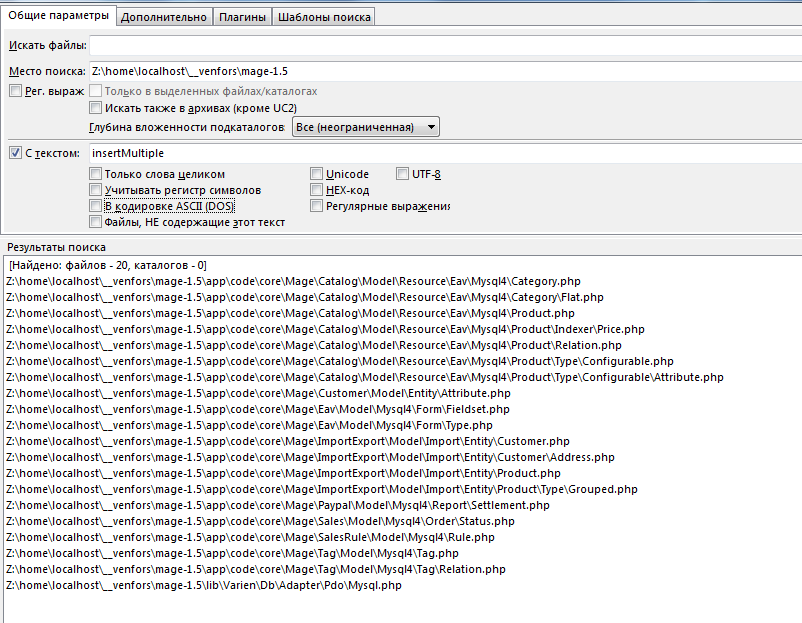Screen dimensions: 802x623
Task: Check the UTF-8 checkbox
Action: pyautogui.click(x=403, y=174)
